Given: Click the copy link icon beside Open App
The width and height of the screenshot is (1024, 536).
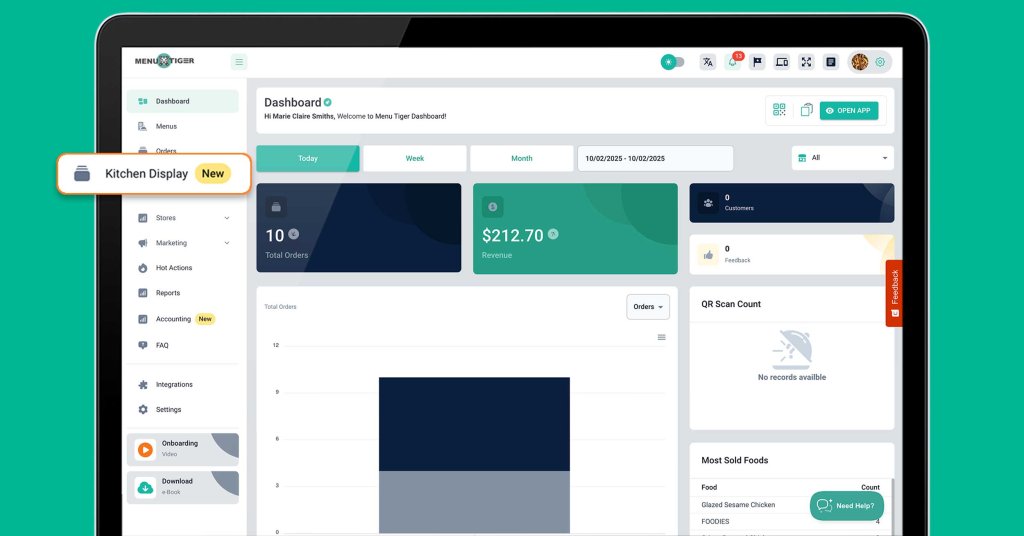Looking at the screenshot, I should [x=806, y=110].
